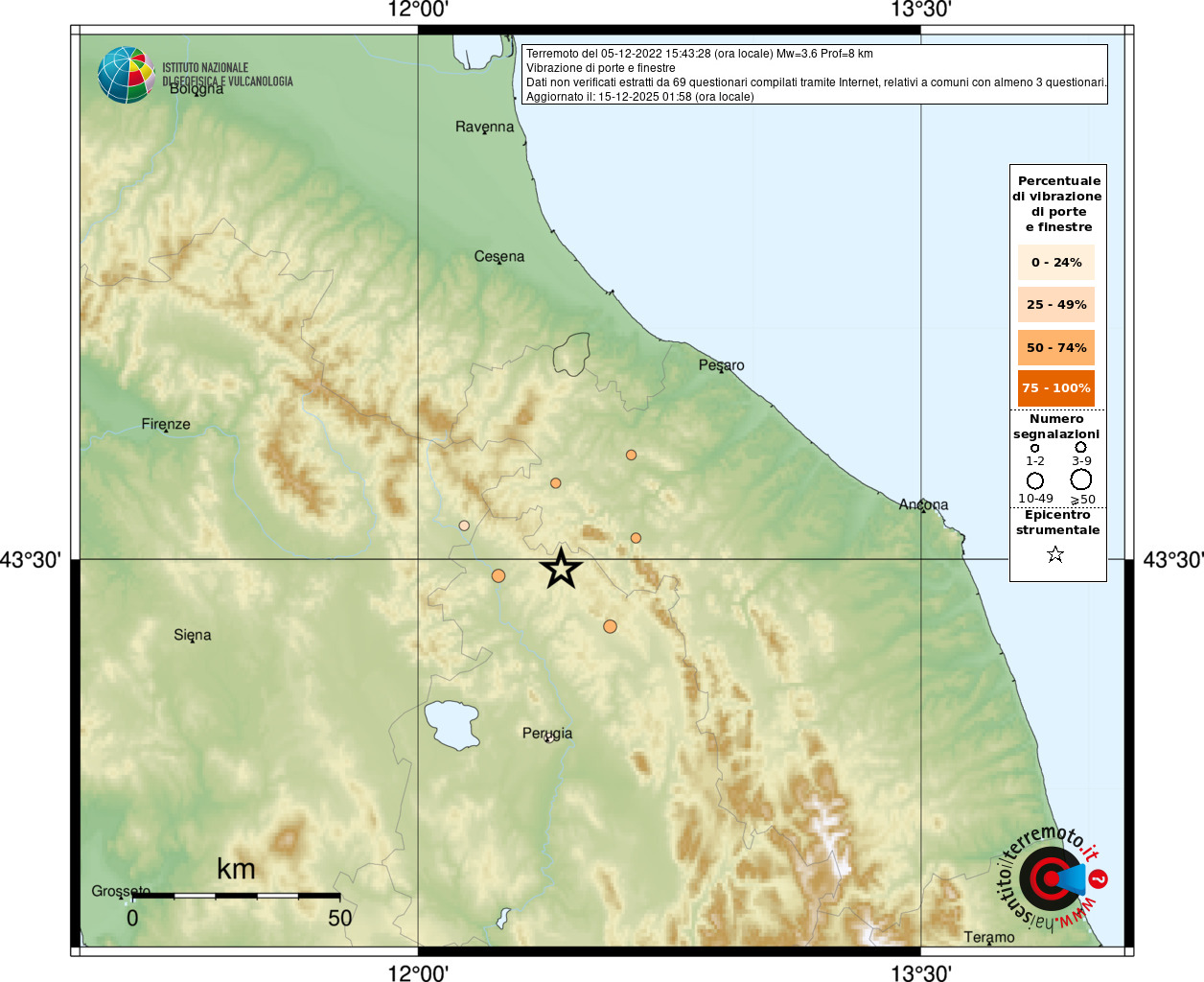The height and width of the screenshot is (982, 1204).
Task: Click the Teramo city label
Action: (989, 937)
